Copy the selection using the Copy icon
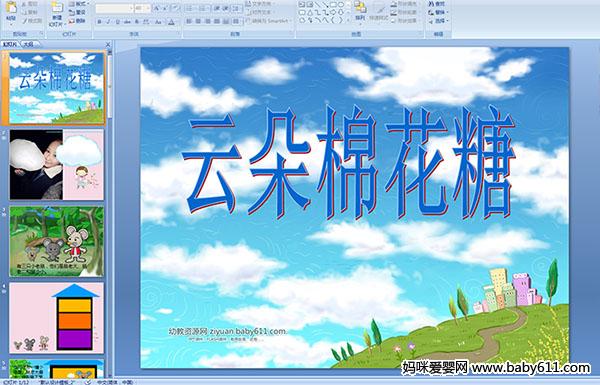 30,12
